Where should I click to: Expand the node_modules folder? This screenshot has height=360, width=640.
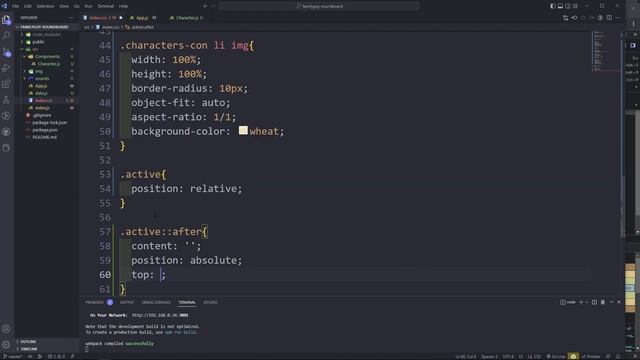pos(47,34)
